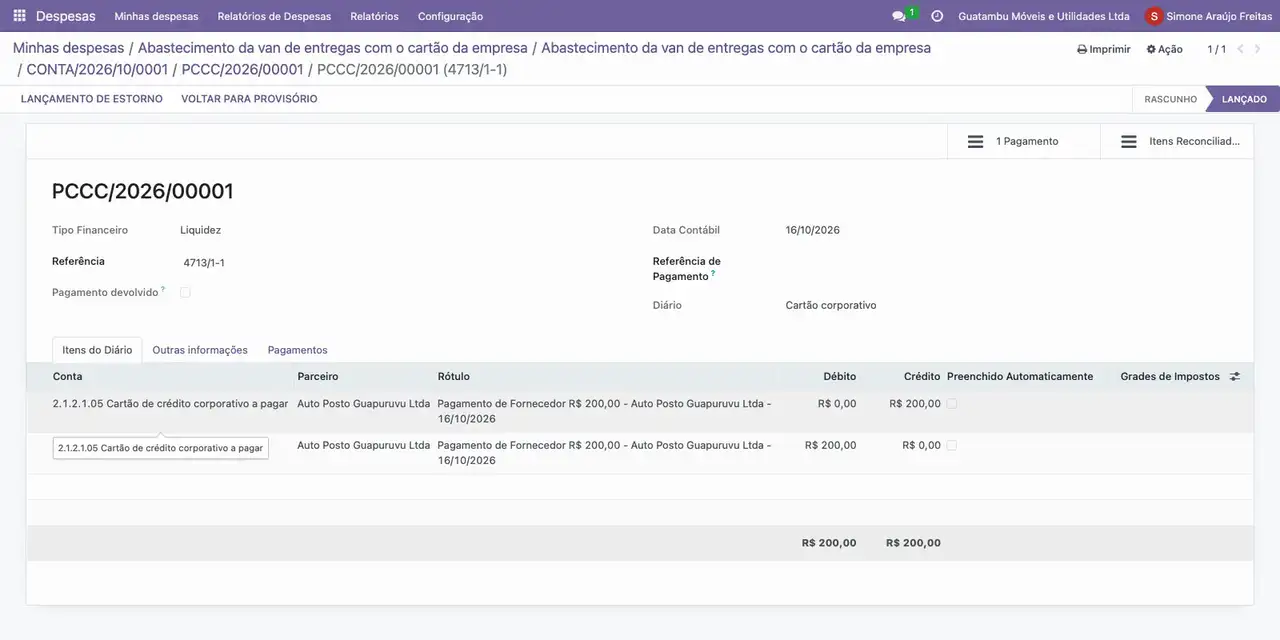The height and width of the screenshot is (640, 1280).
Task: Open the Configuração menu
Action: (x=450, y=16)
